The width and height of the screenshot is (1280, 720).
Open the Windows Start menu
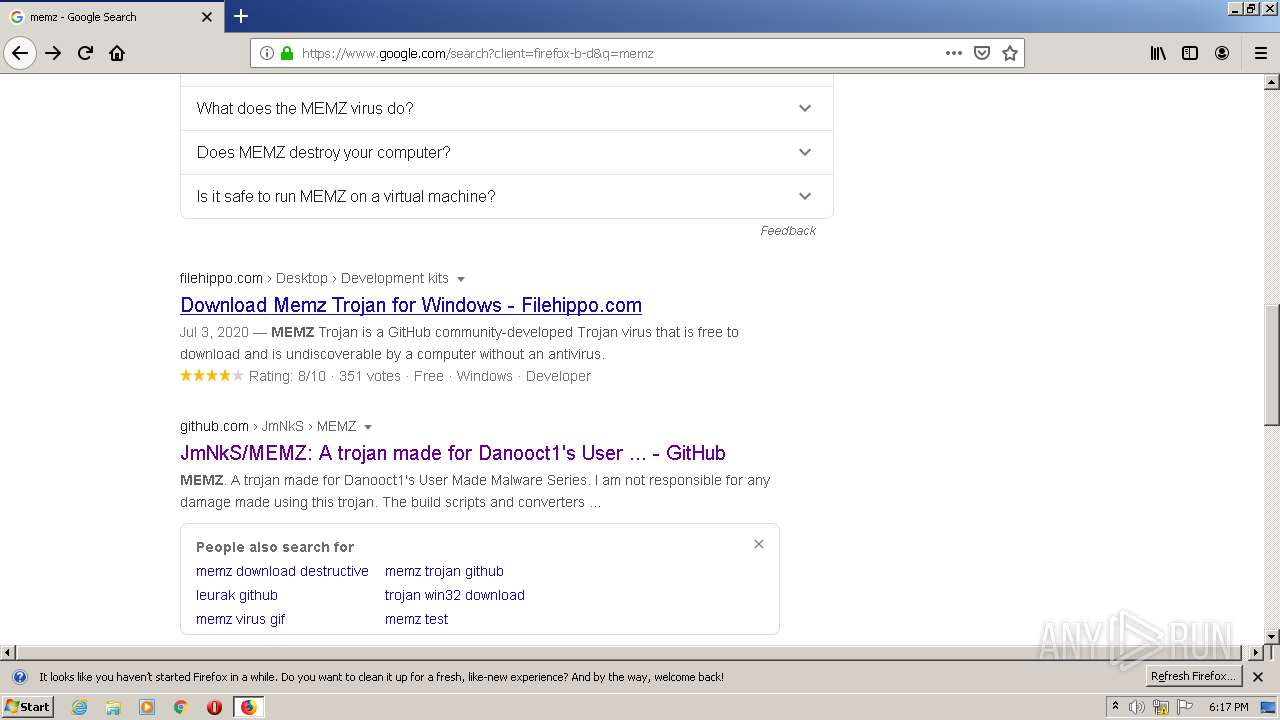pyautogui.click(x=27, y=707)
